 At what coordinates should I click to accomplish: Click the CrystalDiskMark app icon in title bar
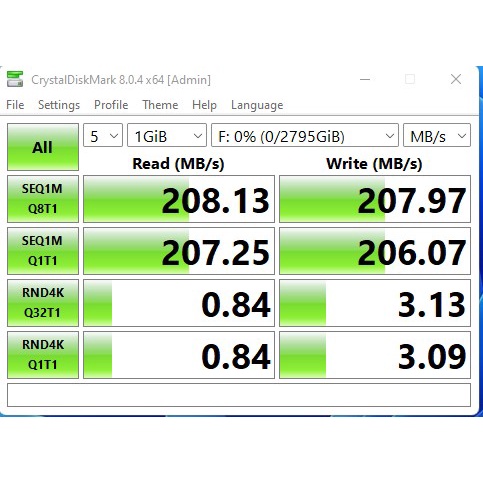click(x=15, y=79)
